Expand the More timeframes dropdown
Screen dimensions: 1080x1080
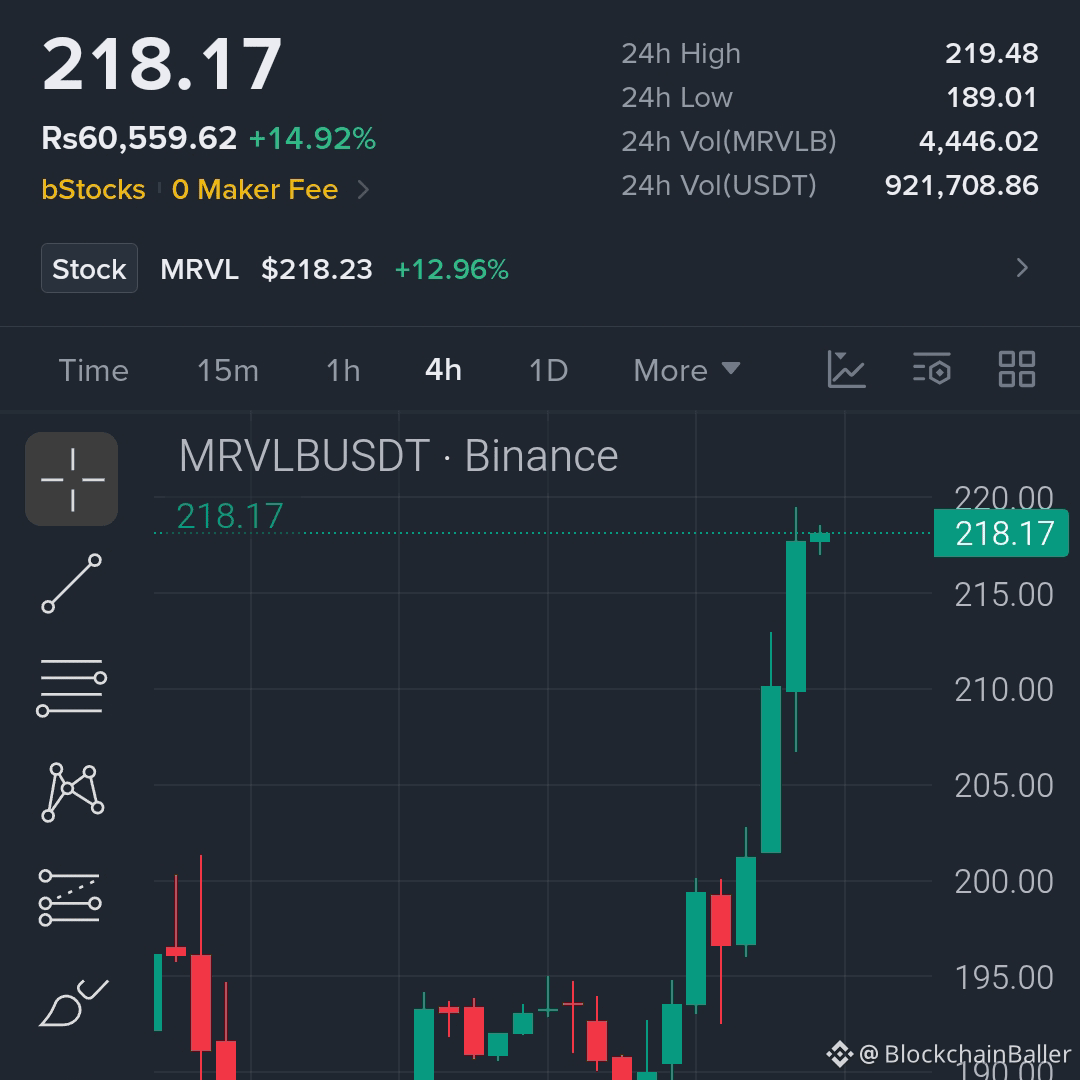coord(687,371)
